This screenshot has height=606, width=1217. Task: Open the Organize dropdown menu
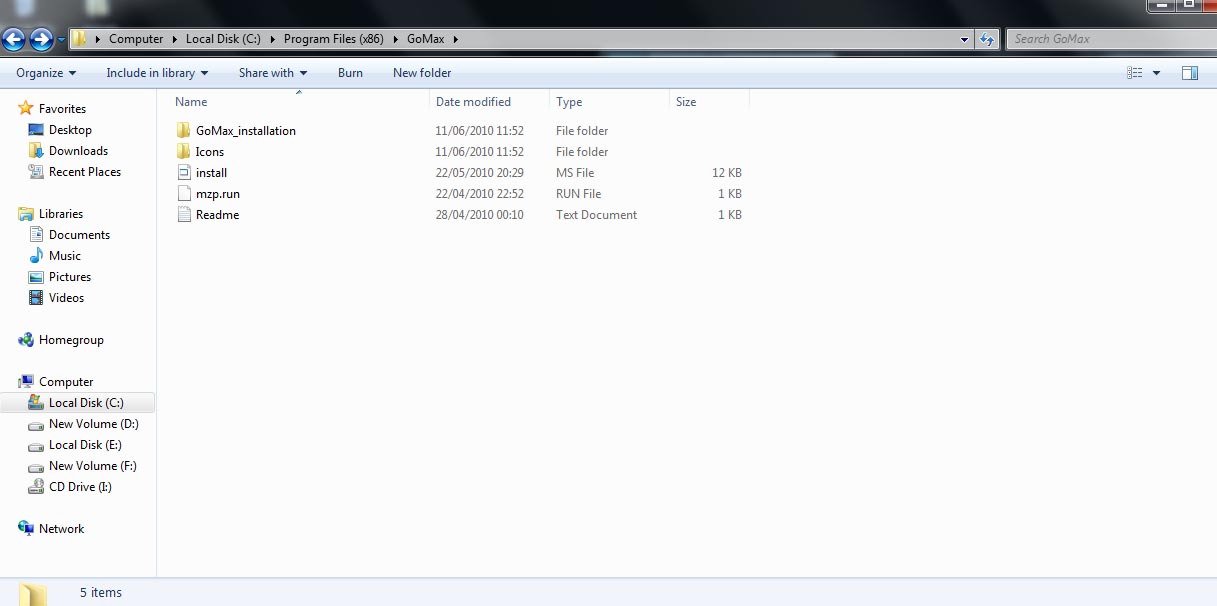tap(46, 73)
